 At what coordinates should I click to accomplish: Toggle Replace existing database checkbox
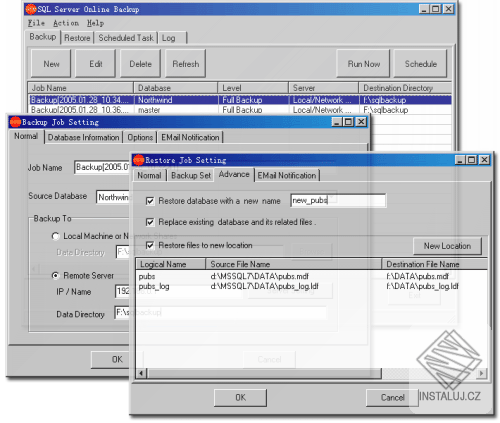[x=150, y=222]
